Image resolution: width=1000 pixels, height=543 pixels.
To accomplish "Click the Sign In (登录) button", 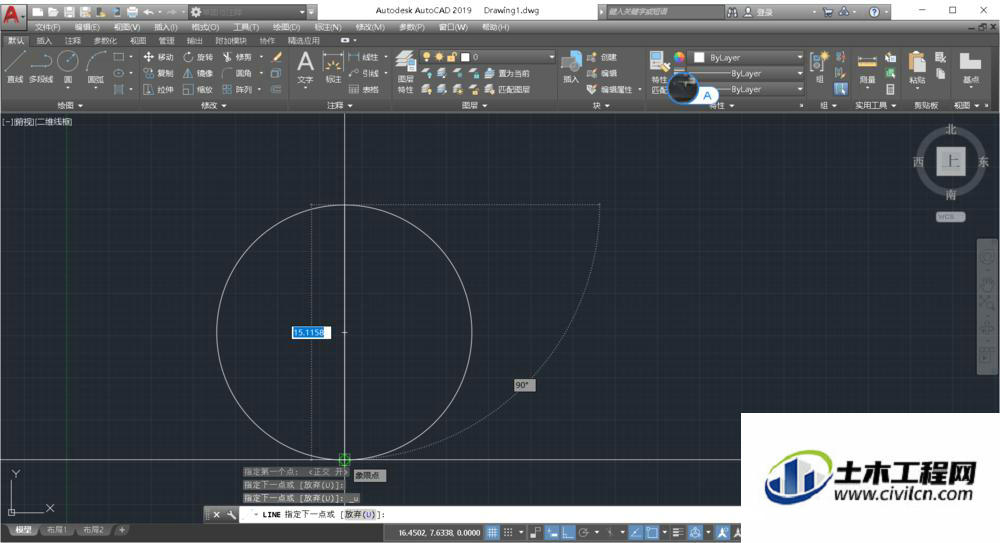I will (x=758, y=11).
